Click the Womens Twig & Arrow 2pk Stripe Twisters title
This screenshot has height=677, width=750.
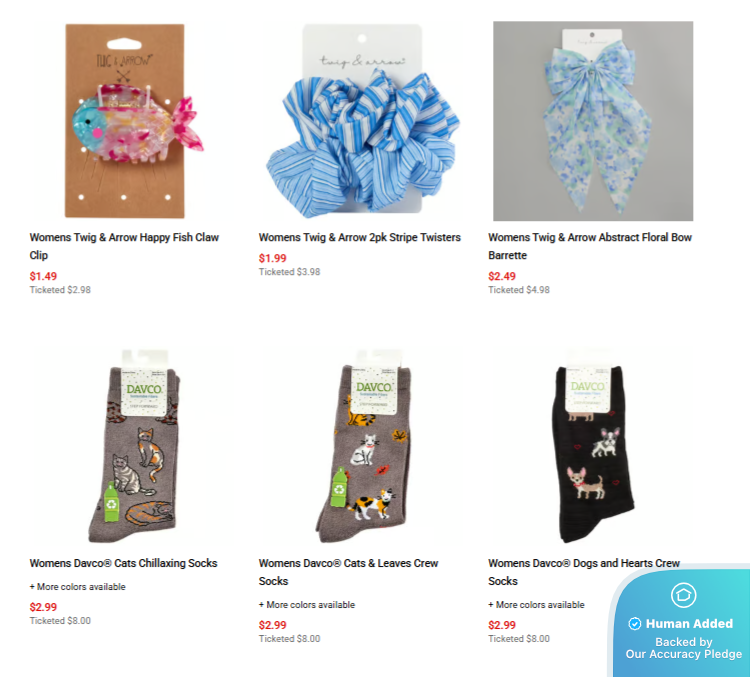360,237
